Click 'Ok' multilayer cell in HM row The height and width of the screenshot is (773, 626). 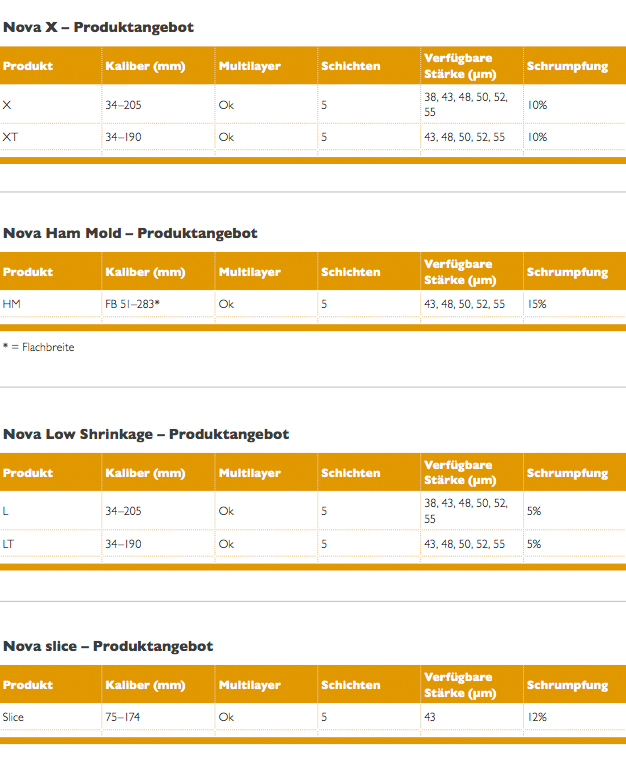pos(226,304)
